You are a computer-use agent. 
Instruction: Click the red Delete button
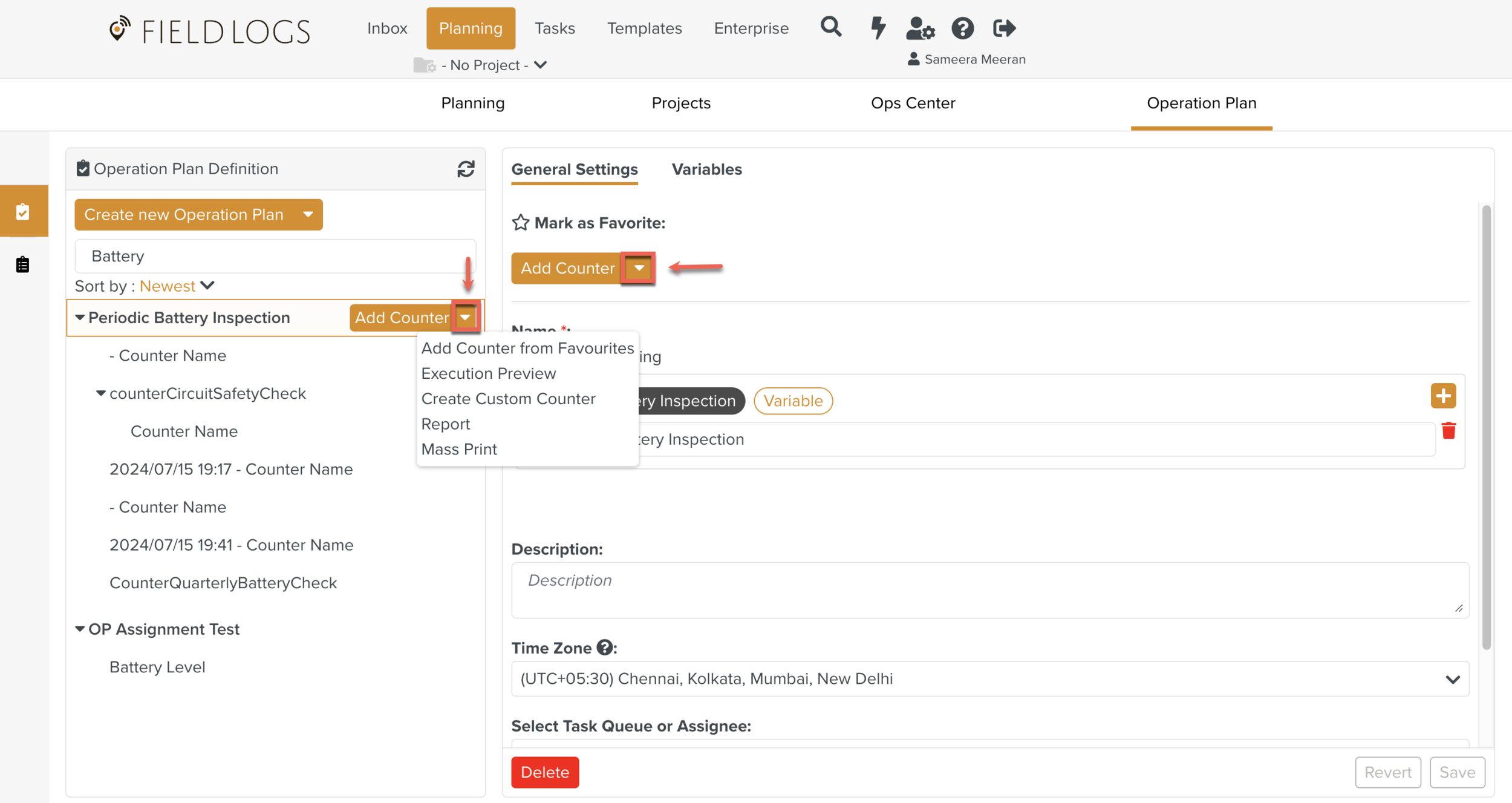coord(544,772)
